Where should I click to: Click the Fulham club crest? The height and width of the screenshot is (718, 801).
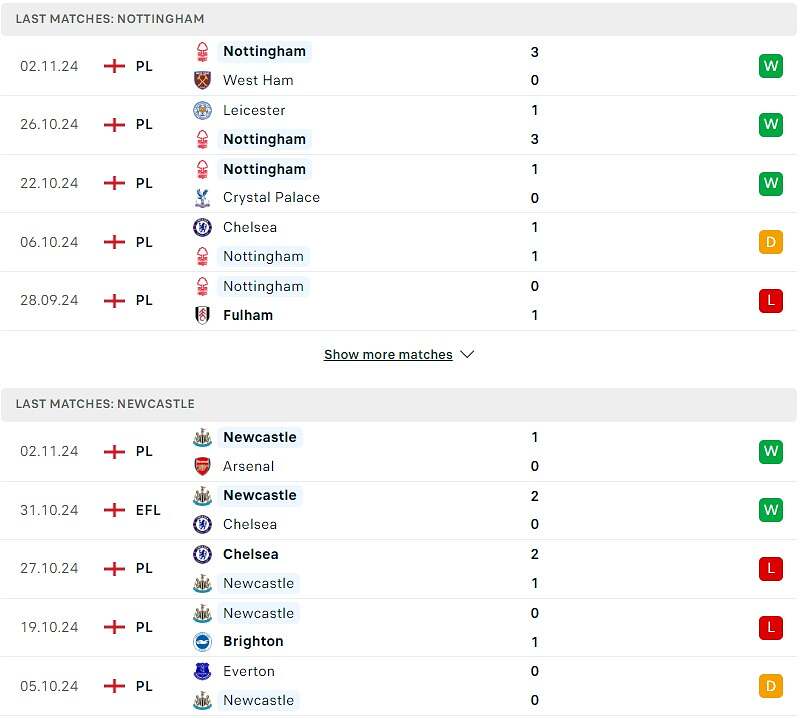[203, 315]
